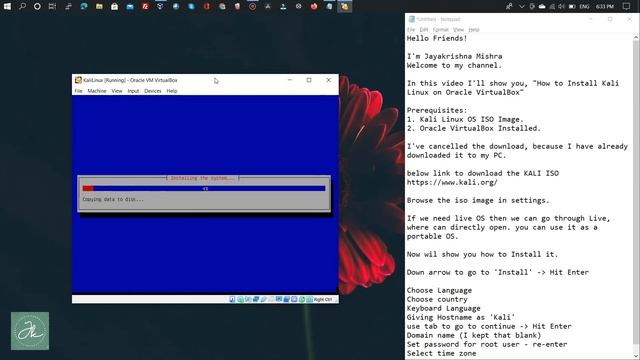Click the 'Hello Friends!' line in Notepad
640x360 pixels.
coord(437,38)
